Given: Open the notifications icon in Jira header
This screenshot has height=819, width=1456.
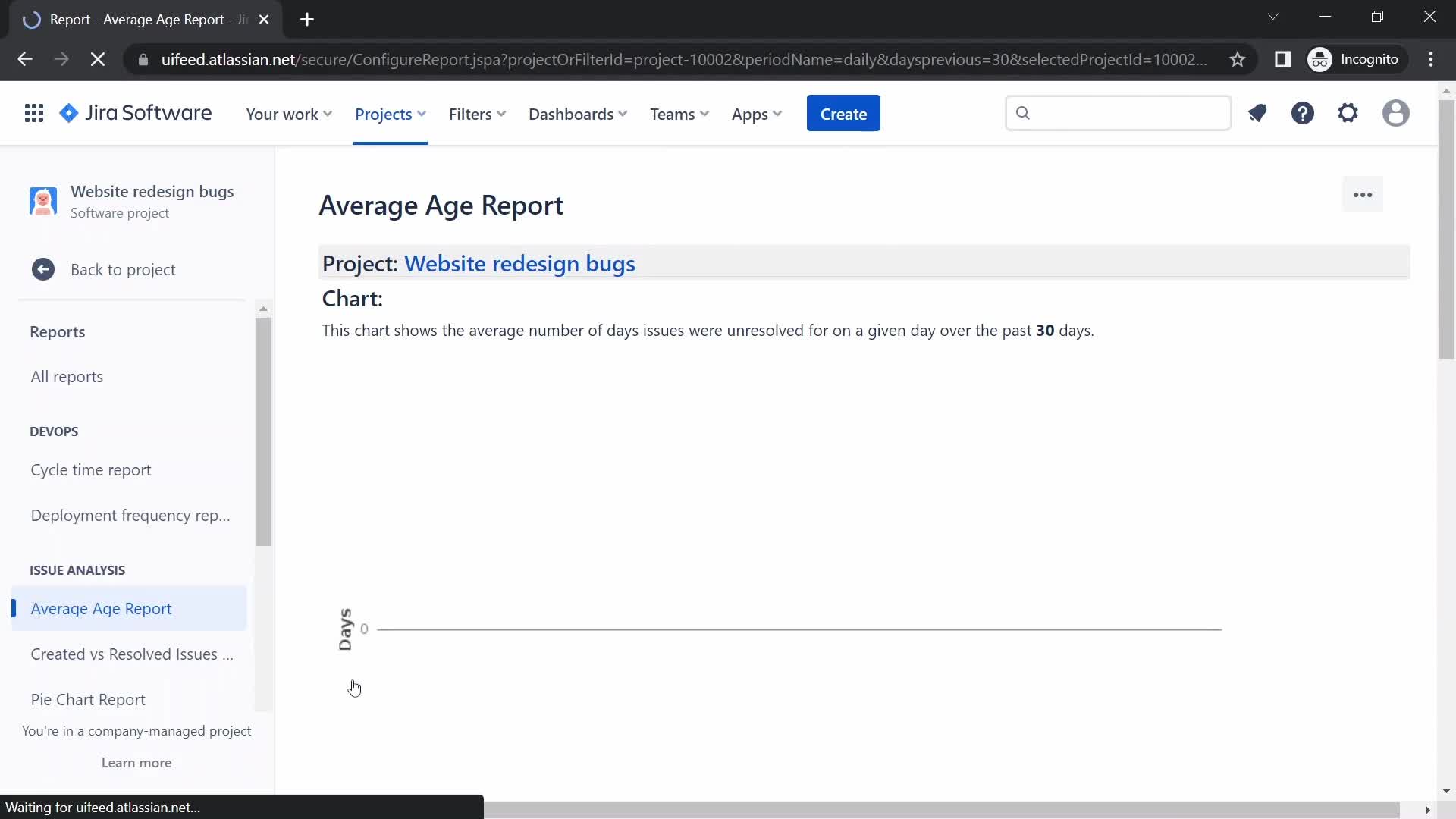Looking at the screenshot, I should pyautogui.click(x=1257, y=114).
